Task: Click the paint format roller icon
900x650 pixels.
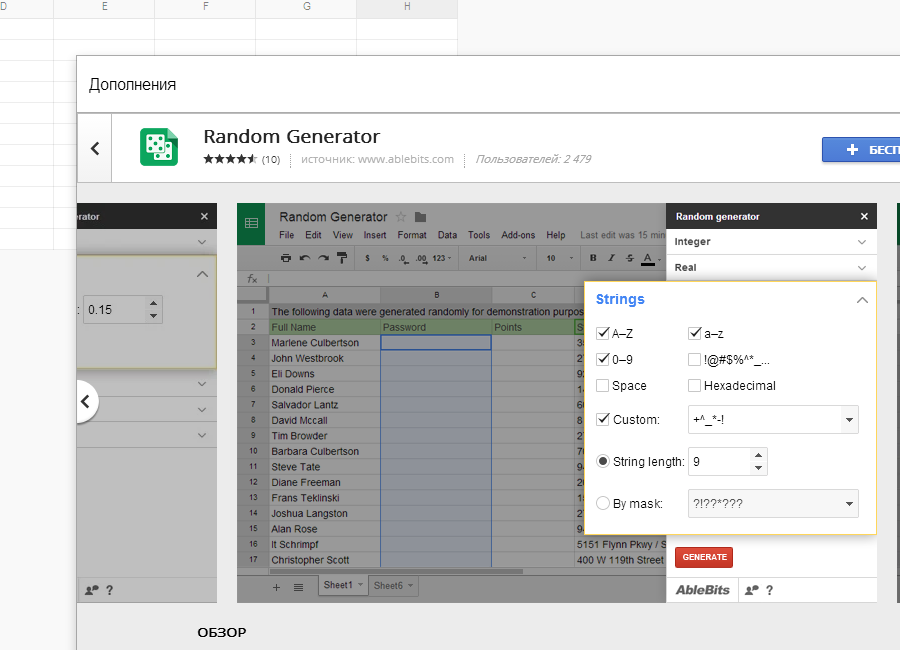Action: (342, 258)
